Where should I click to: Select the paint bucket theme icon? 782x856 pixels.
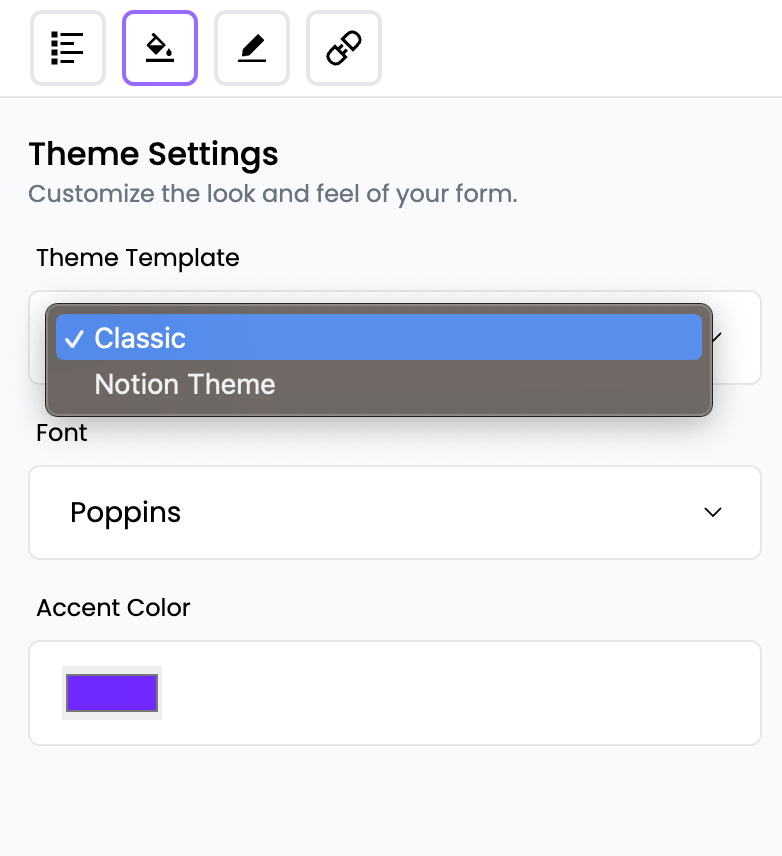point(160,48)
